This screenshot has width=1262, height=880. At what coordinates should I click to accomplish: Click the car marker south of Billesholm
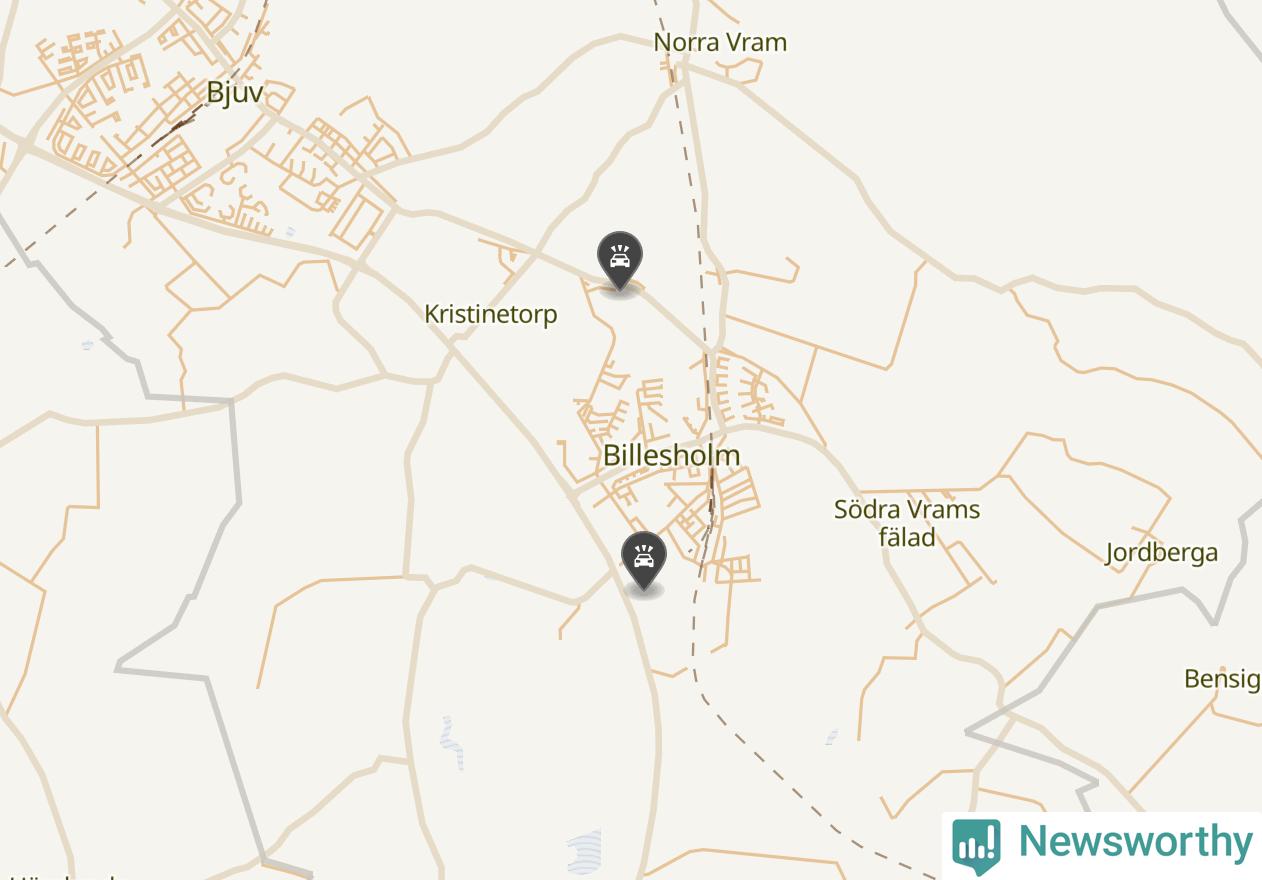tap(644, 562)
